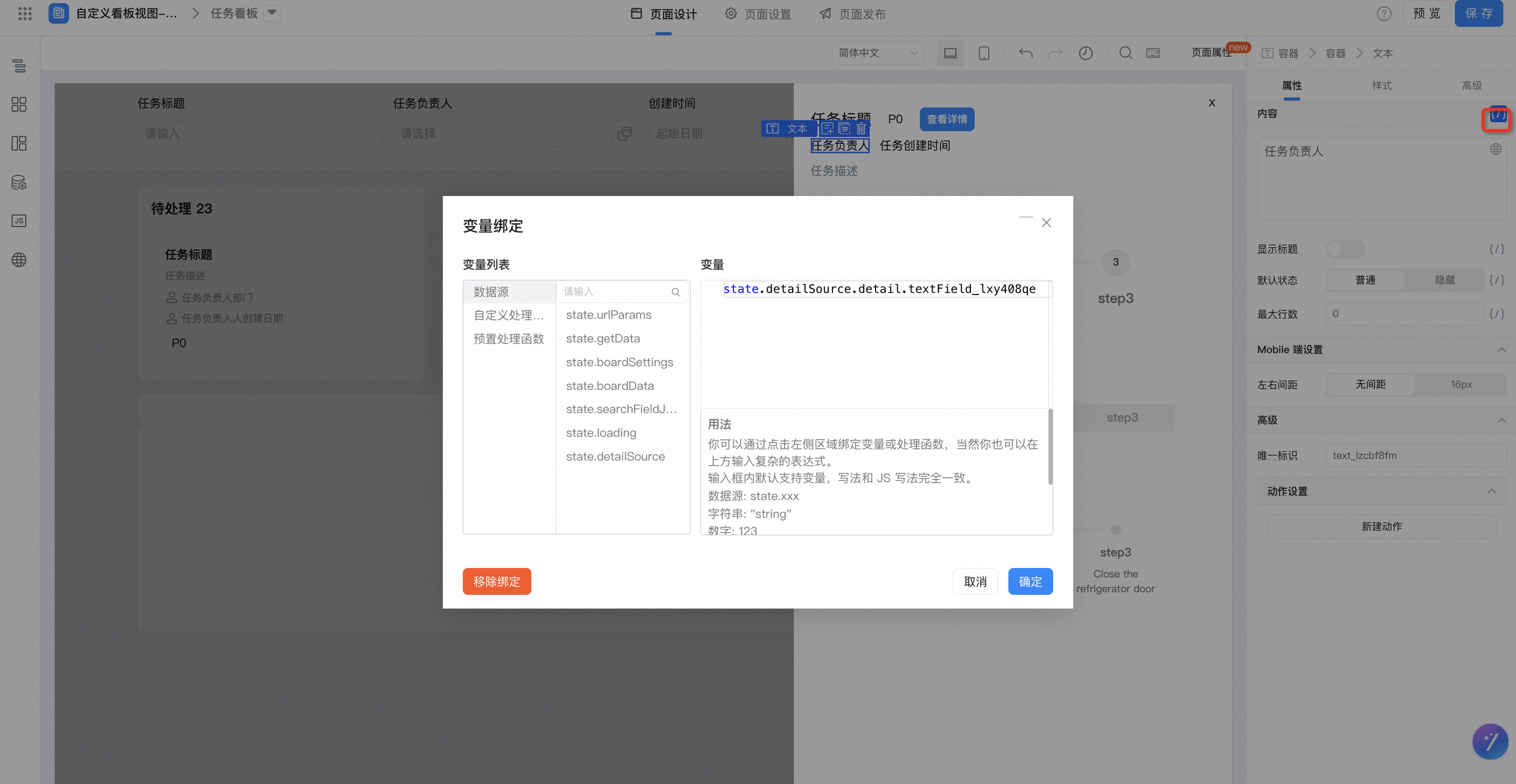The width and height of the screenshot is (1516, 784).
Task: Open the keyboard shortcuts icon
Action: (1153, 54)
